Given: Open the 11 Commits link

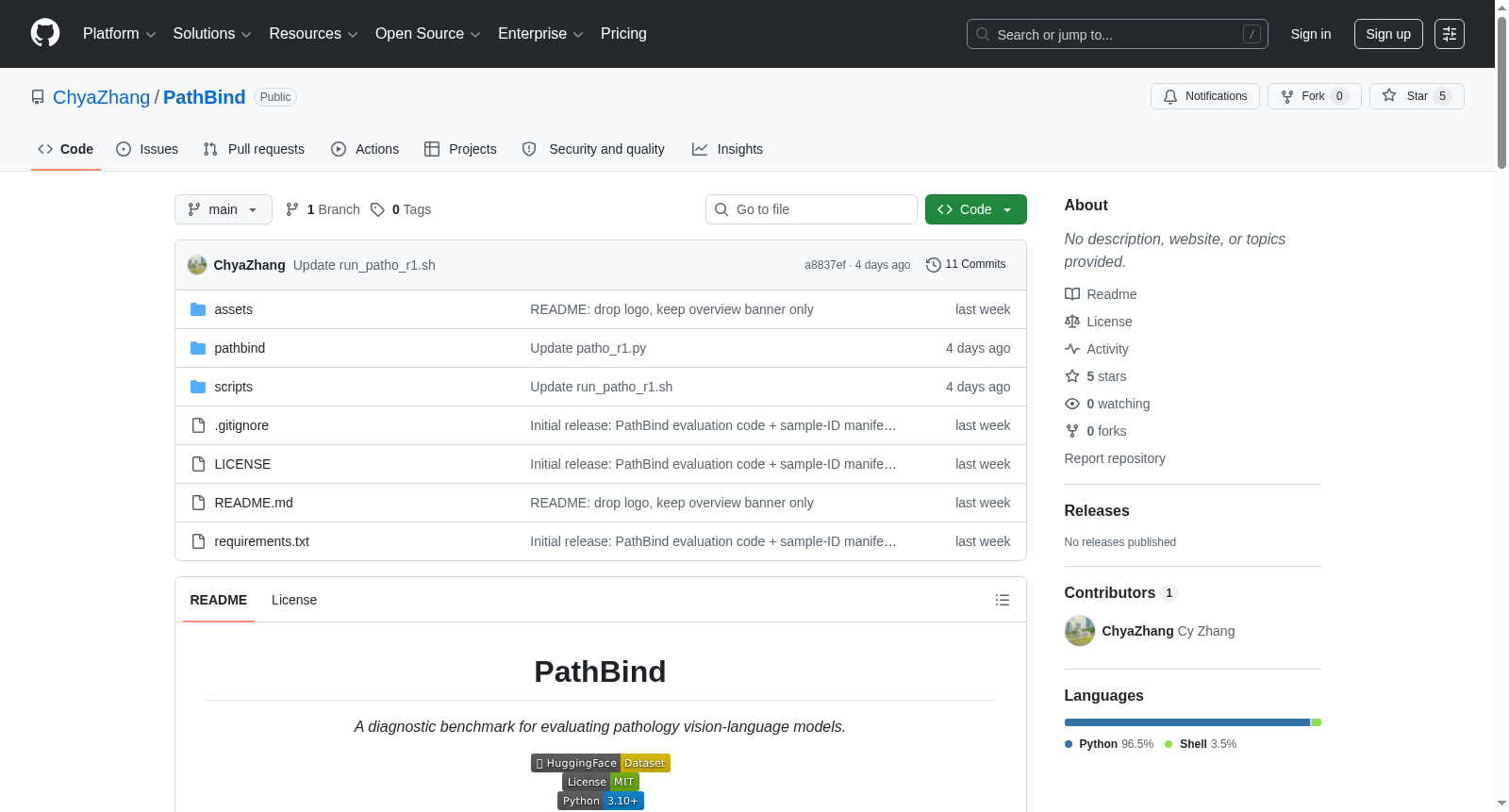Looking at the screenshot, I should click(x=967, y=265).
